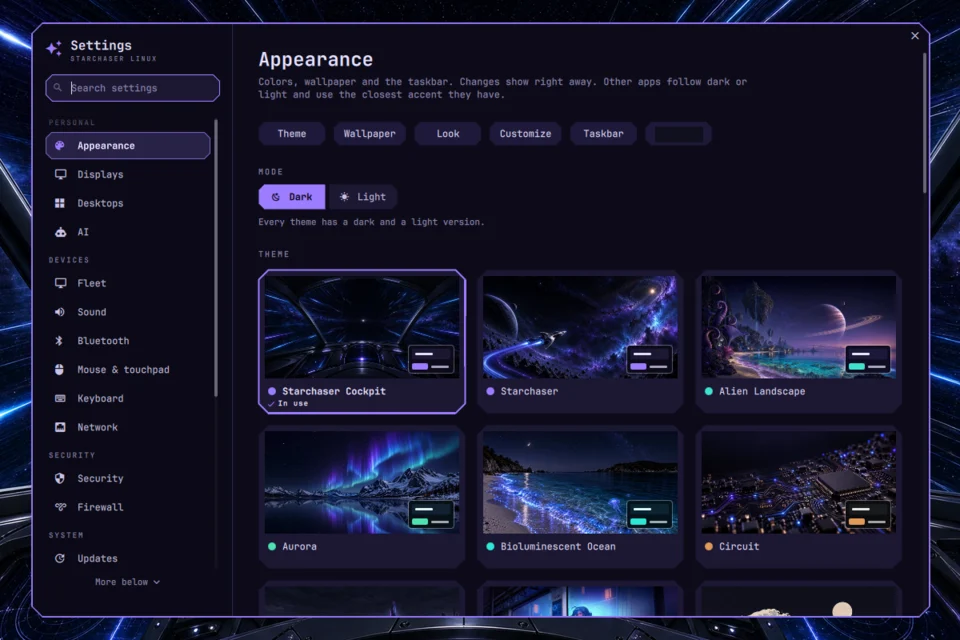The image size is (960, 640).
Task: Click the Keyboard icon
Action: click(60, 399)
